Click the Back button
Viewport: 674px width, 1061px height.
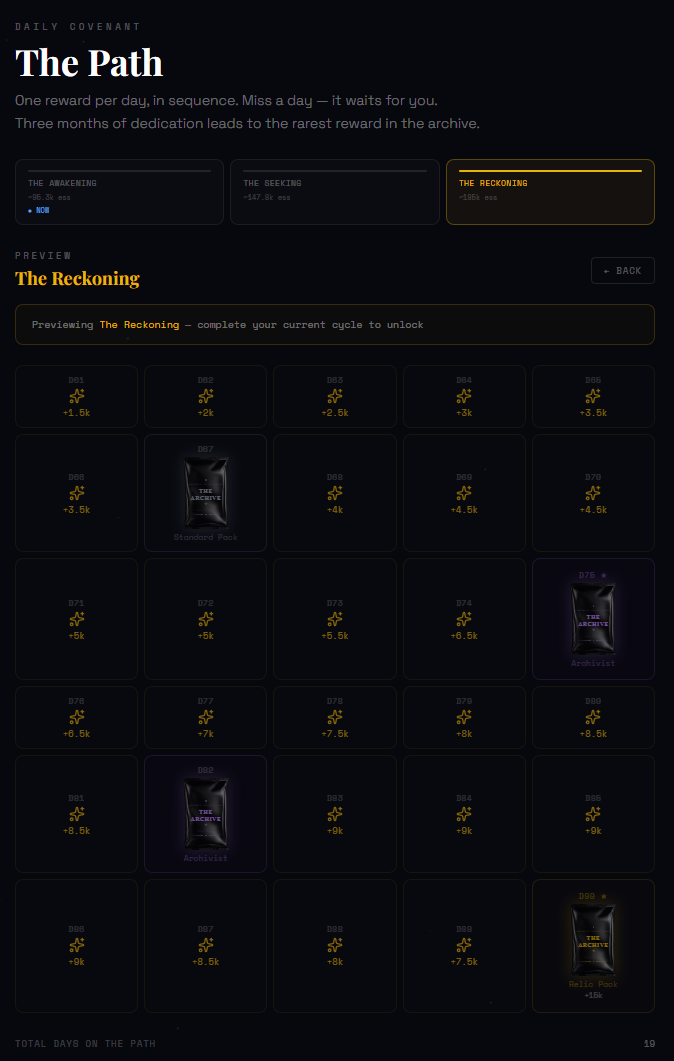pyautogui.click(x=623, y=271)
